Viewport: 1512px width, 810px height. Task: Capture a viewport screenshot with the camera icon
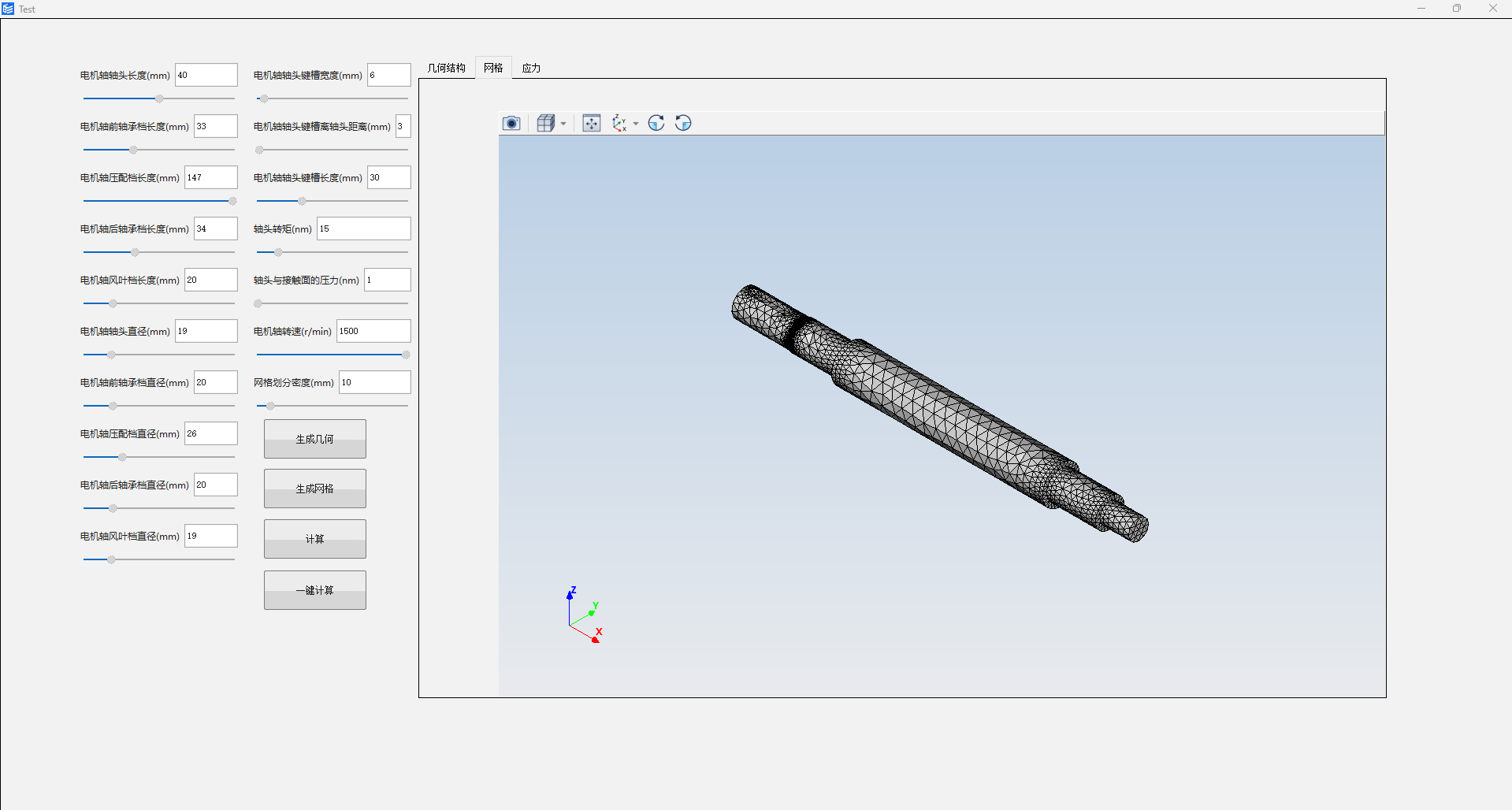511,123
